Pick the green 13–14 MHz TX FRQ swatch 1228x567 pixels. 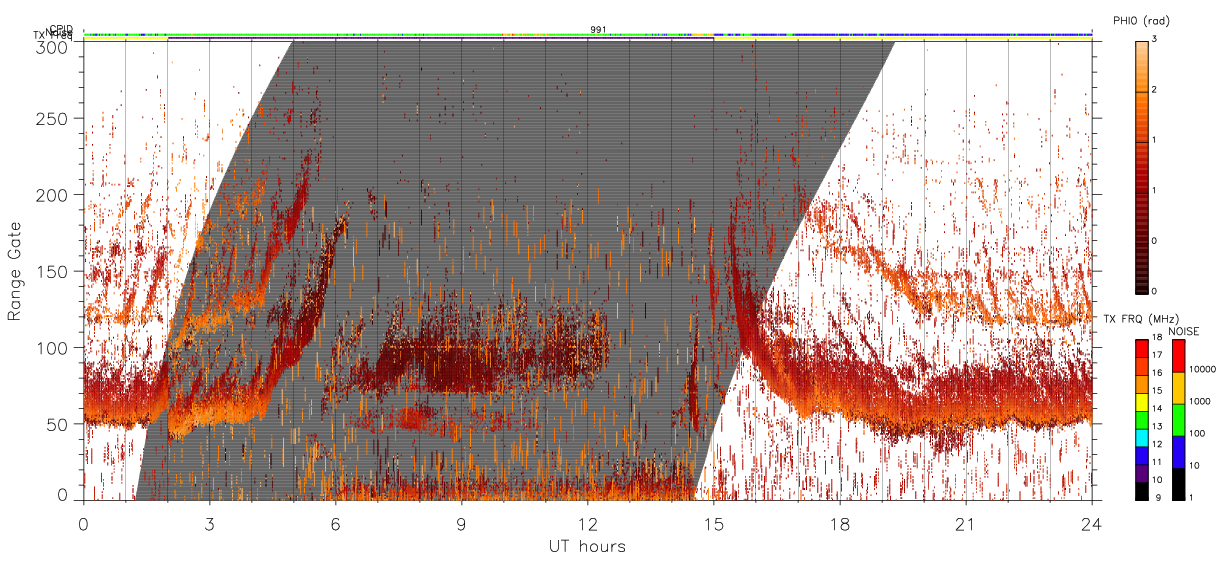[1142, 420]
